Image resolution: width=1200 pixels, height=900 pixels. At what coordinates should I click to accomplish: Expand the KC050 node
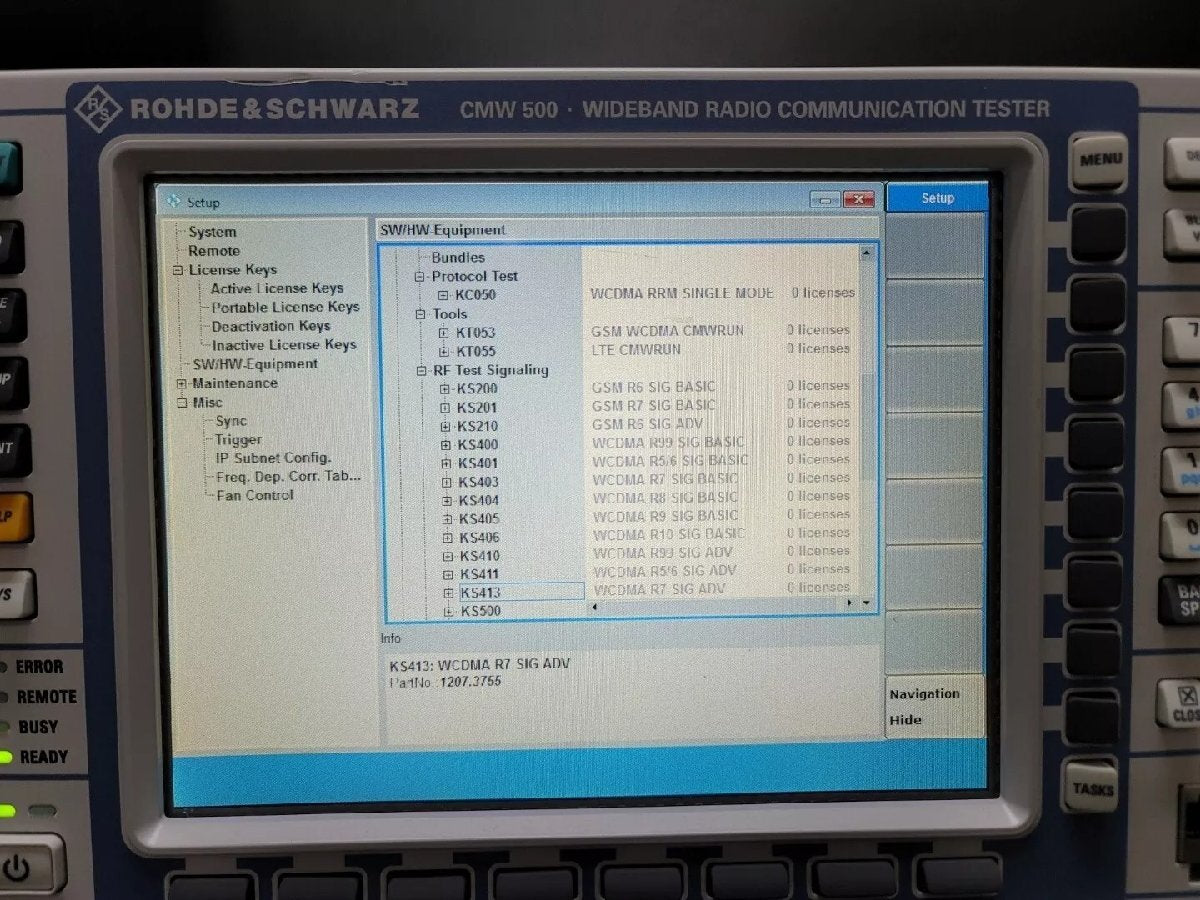point(444,295)
